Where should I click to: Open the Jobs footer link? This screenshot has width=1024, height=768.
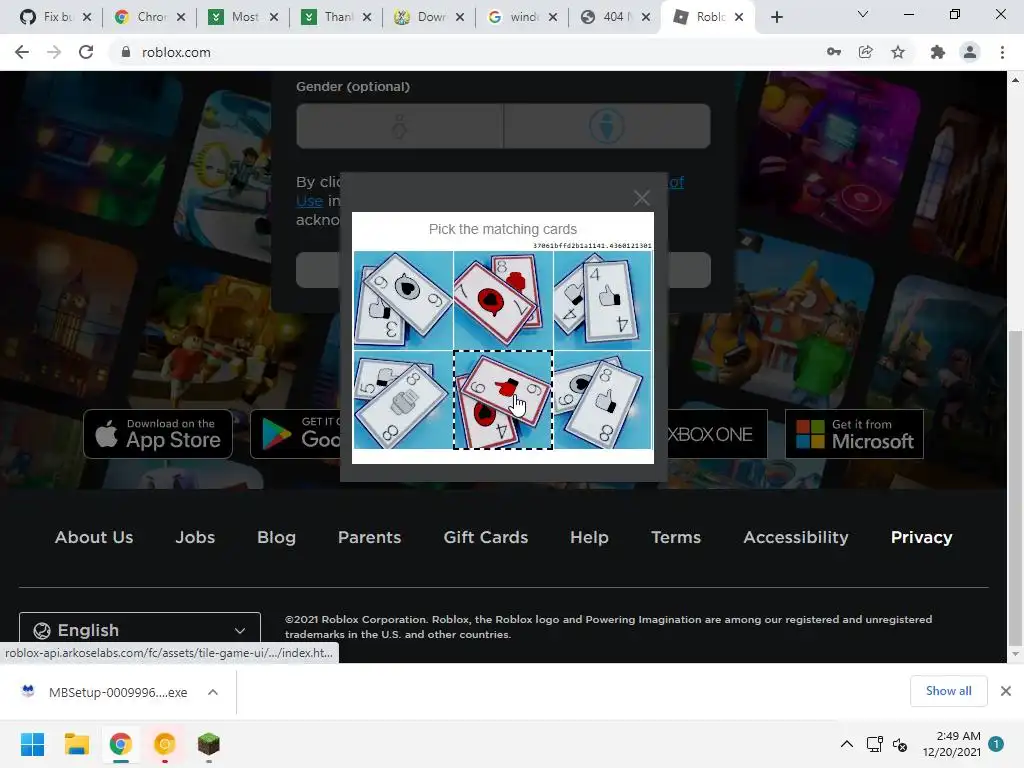[195, 537]
